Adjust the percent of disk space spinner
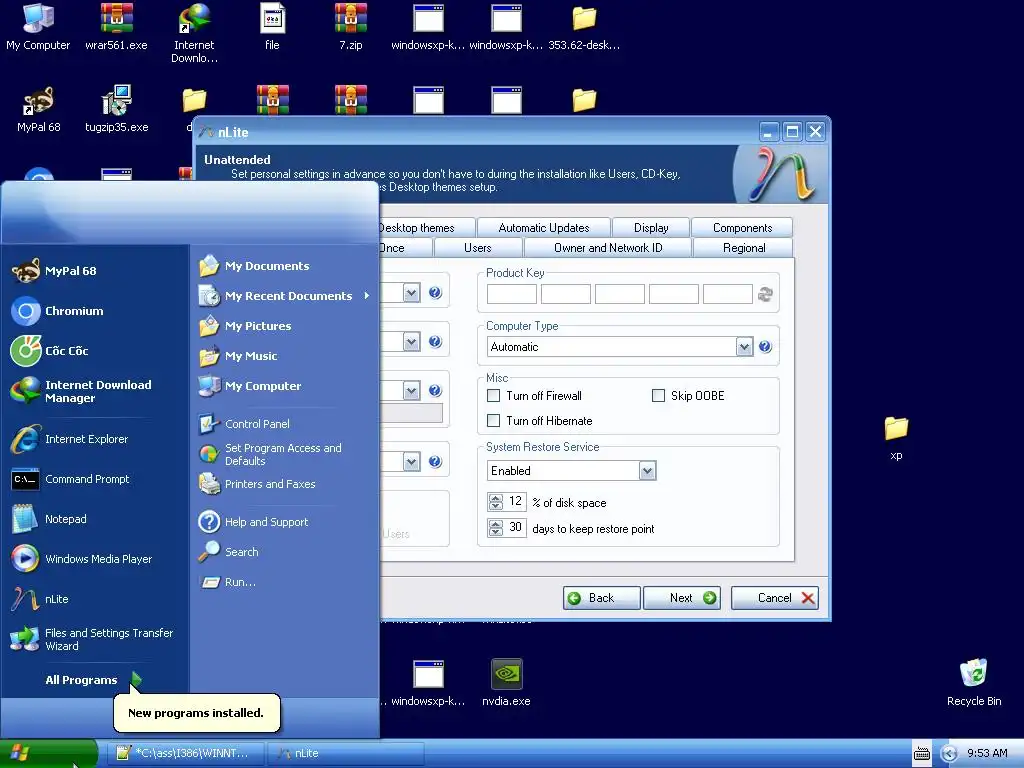1024x768 pixels. 496,502
